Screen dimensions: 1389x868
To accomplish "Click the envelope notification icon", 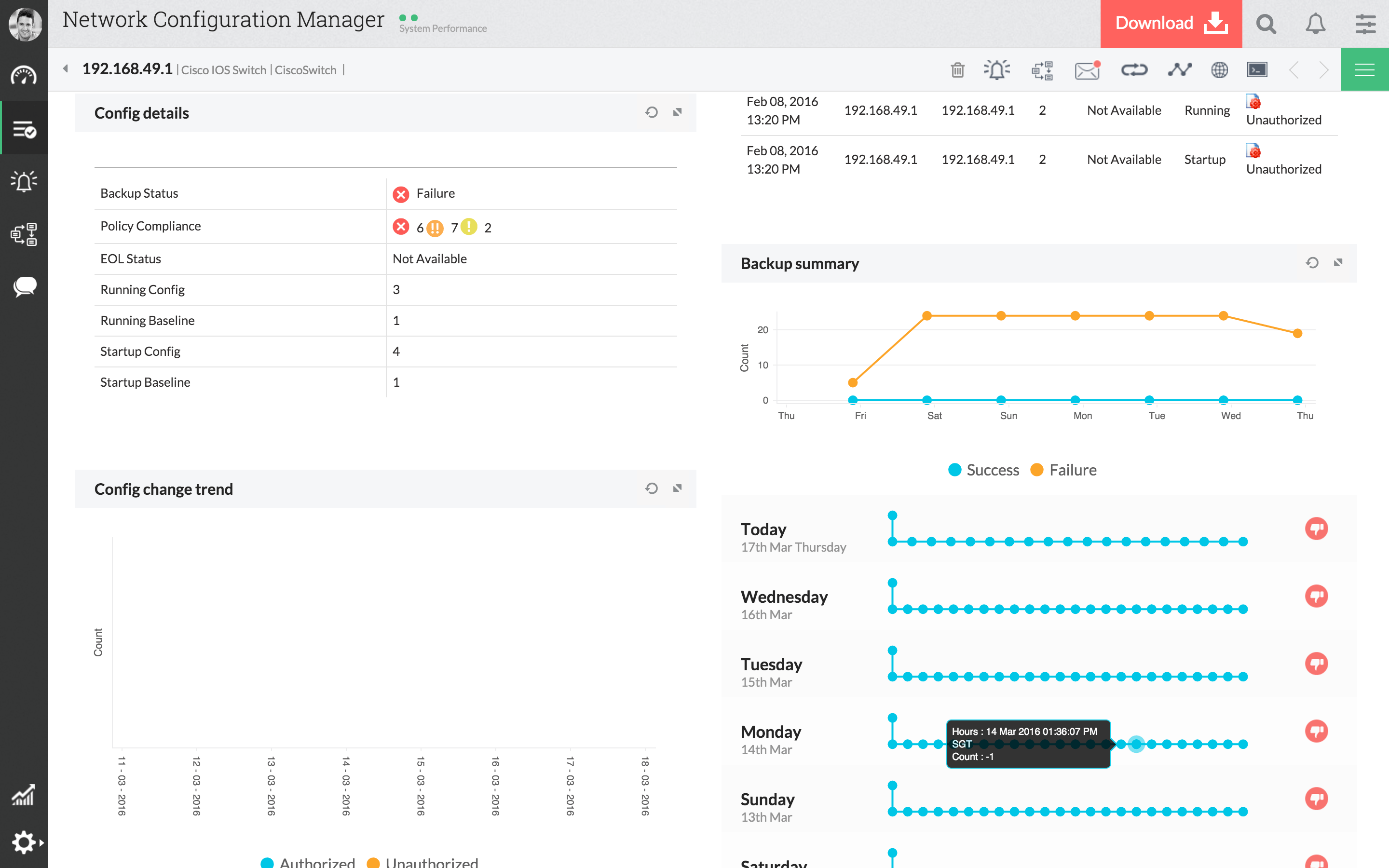I will coord(1087,70).
